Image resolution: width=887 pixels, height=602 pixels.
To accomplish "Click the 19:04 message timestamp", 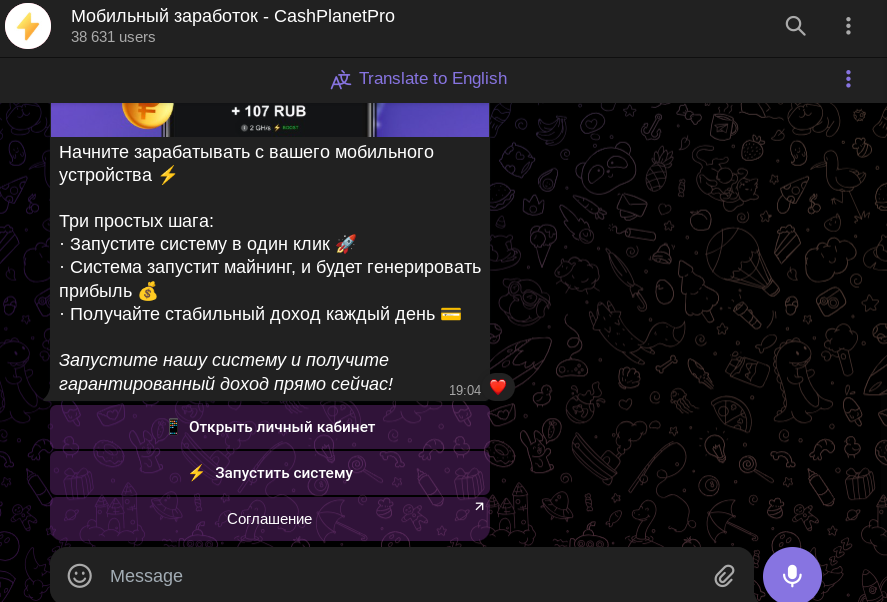I will click(464, 390).
